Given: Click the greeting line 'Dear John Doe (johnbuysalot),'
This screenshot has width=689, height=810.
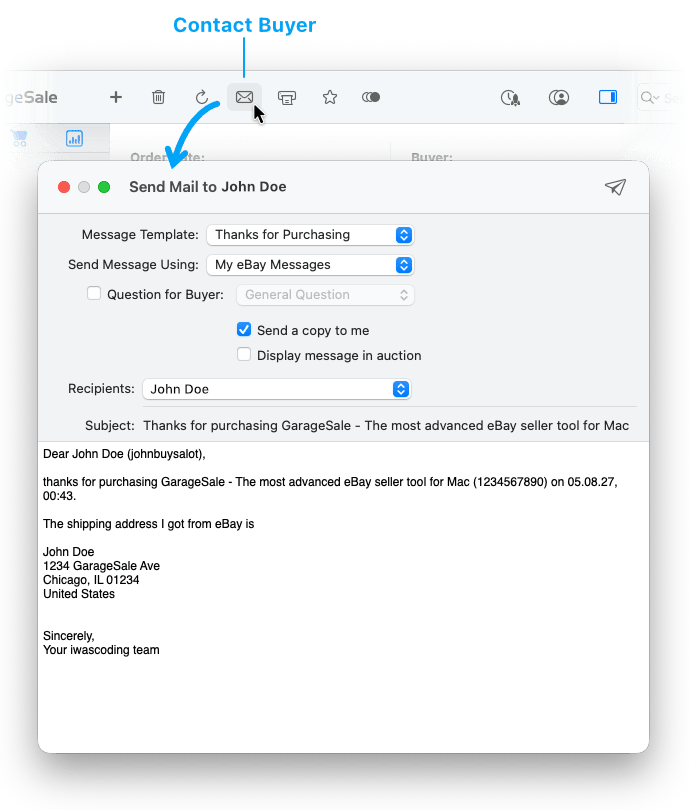Looking at the screenshot, I should pyautogui.click(x=124, y=454).
